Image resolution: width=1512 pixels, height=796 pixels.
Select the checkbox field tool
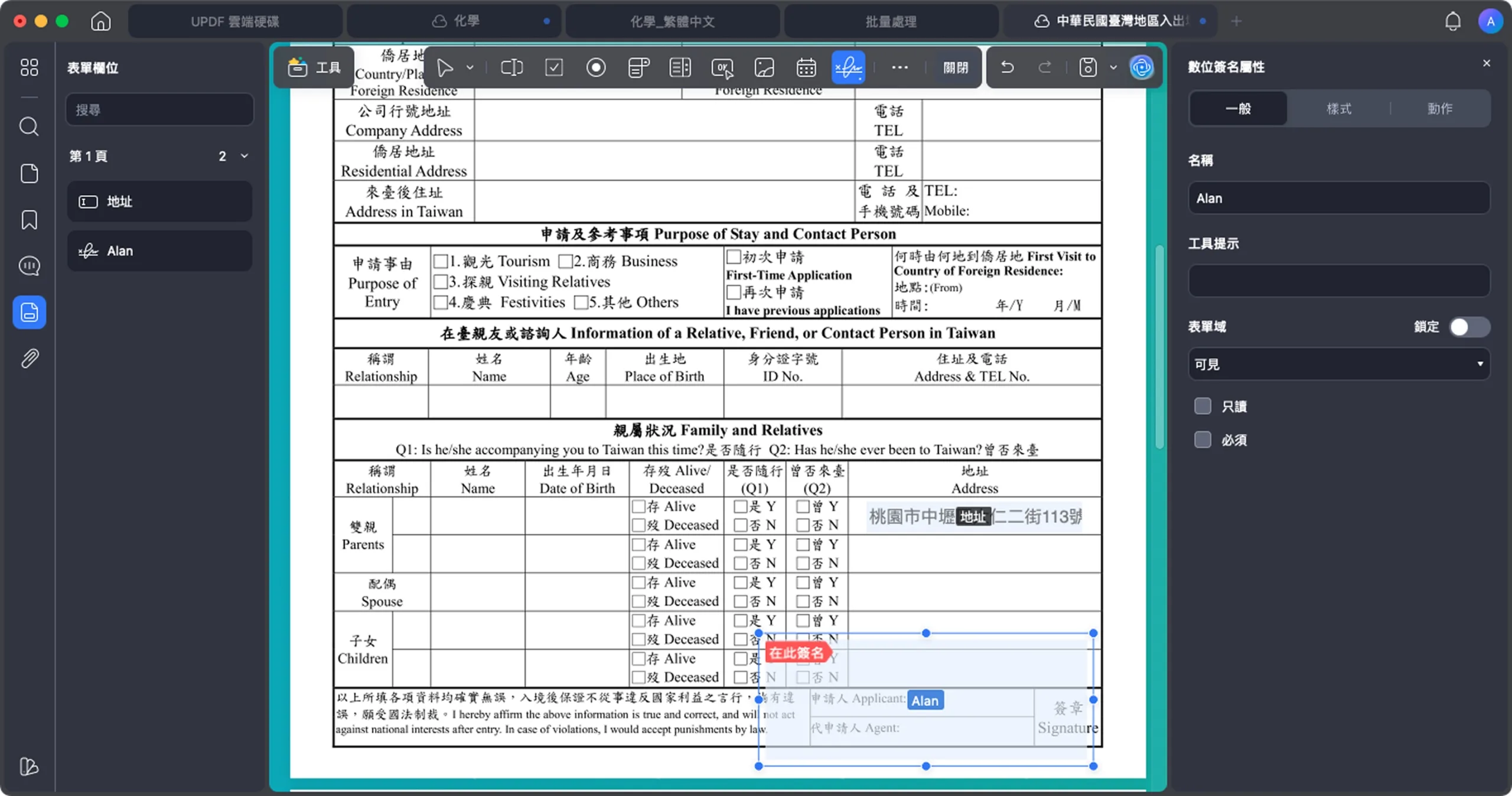point(553,67)
